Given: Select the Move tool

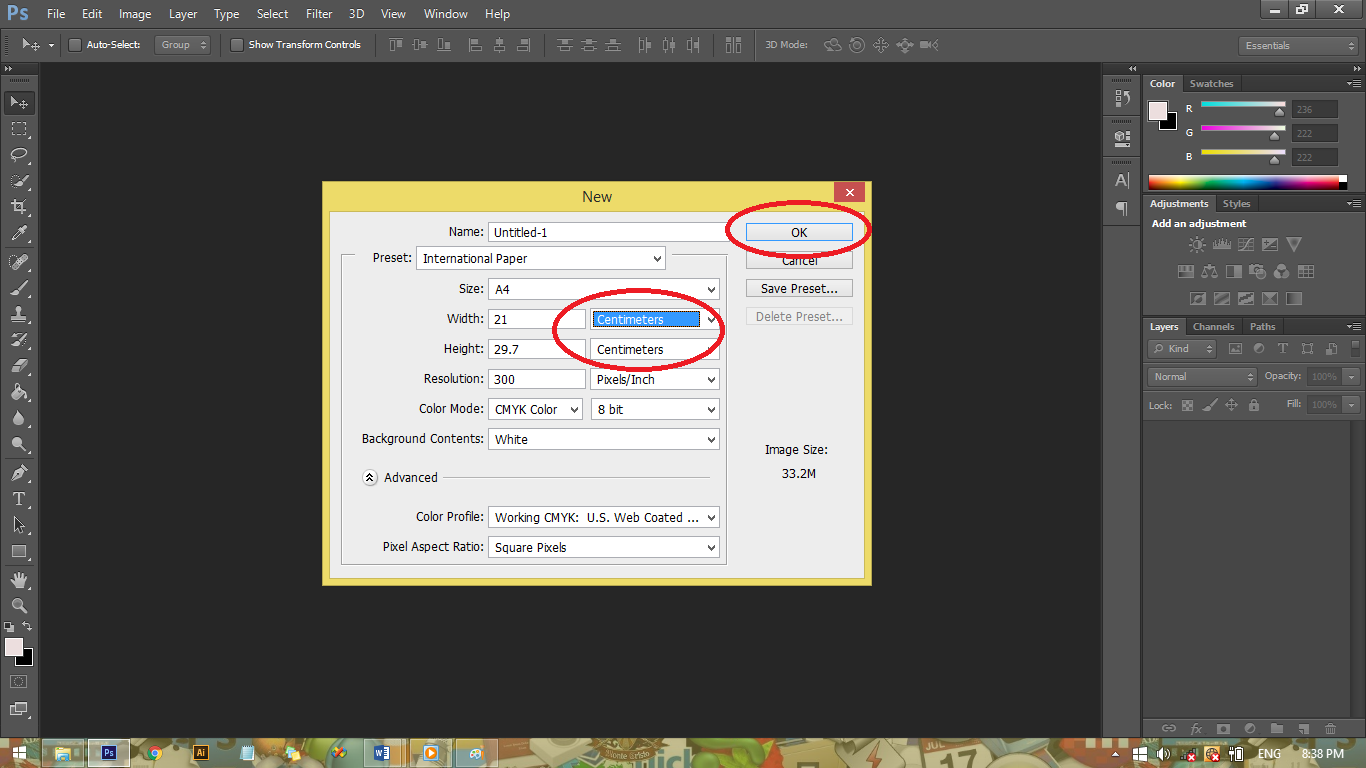Looking at the screenshot, I should (19, 103).
